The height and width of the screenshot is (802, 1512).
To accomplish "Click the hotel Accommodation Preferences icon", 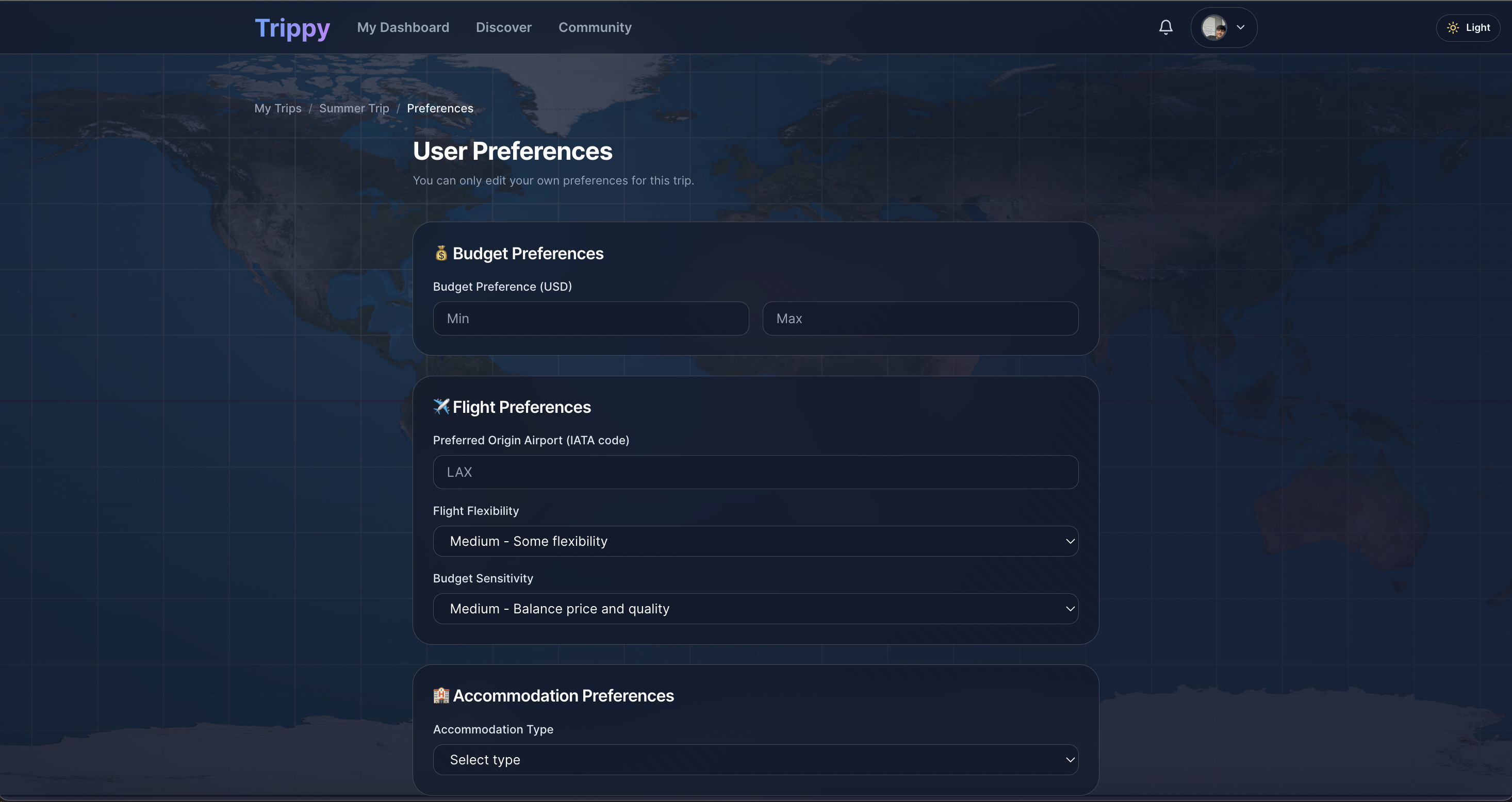I will tap(441, 695).
